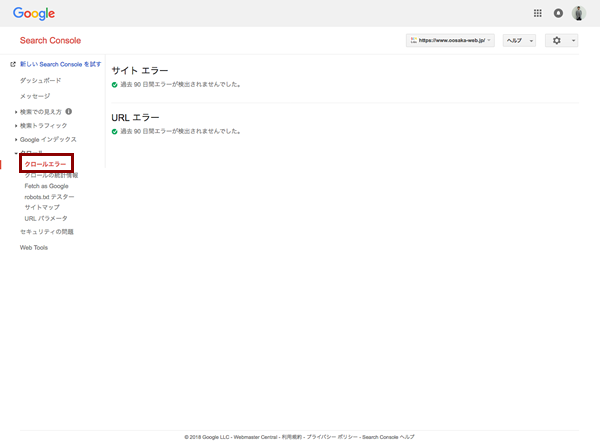Screen dimensions: 600x441
Task: Open robots.txt テスター
Action: pyautogui.click(x=49, y=197)
